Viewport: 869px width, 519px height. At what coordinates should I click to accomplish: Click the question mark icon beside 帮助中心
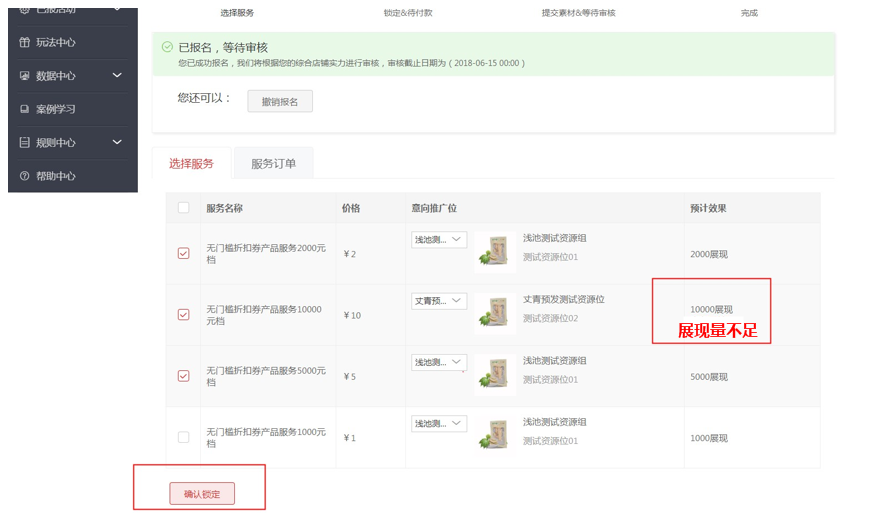[x=25, y=176]
